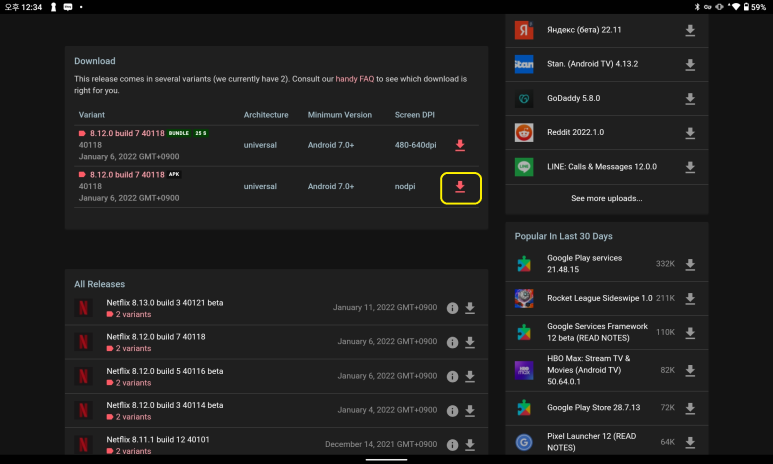The image size is (773, 464).
Task: Download Netflix 8.11.1 build 12 40101
Action: click(x=470, y=445)
